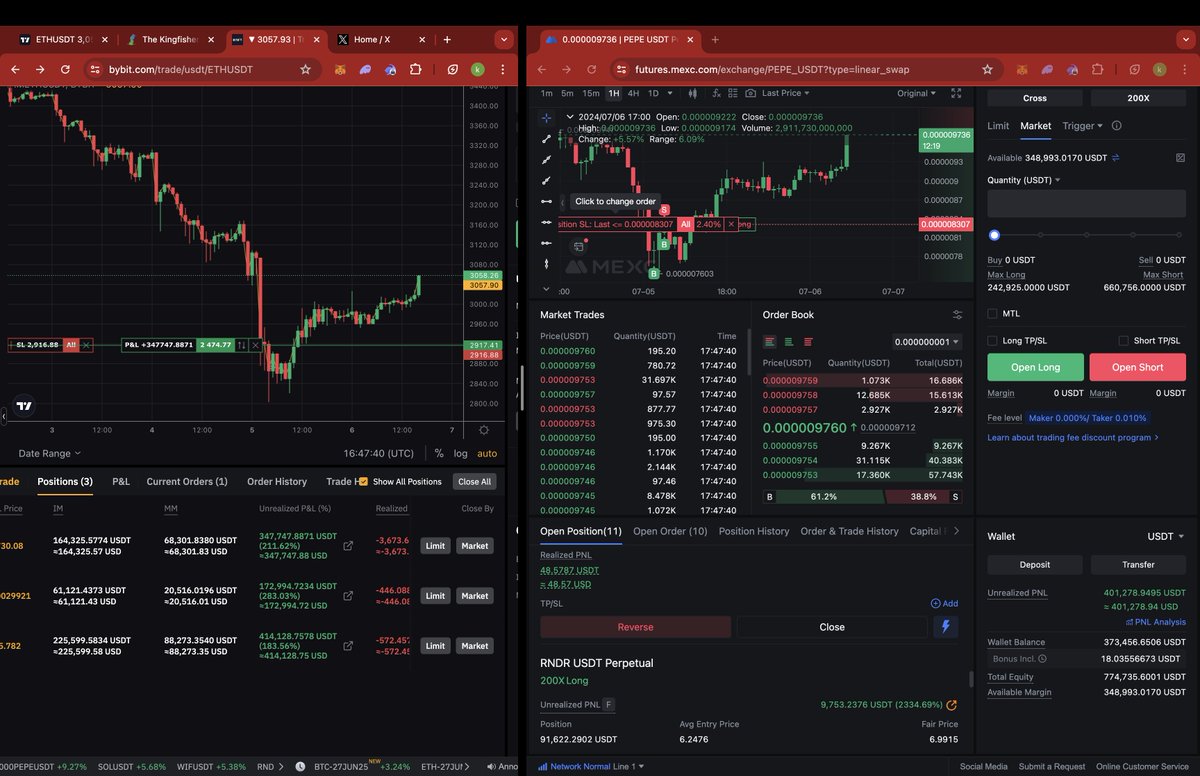Click the Open Long button
Image resolution: width=1200 pixels, height=776 pixels.
tap(1035, 367)
